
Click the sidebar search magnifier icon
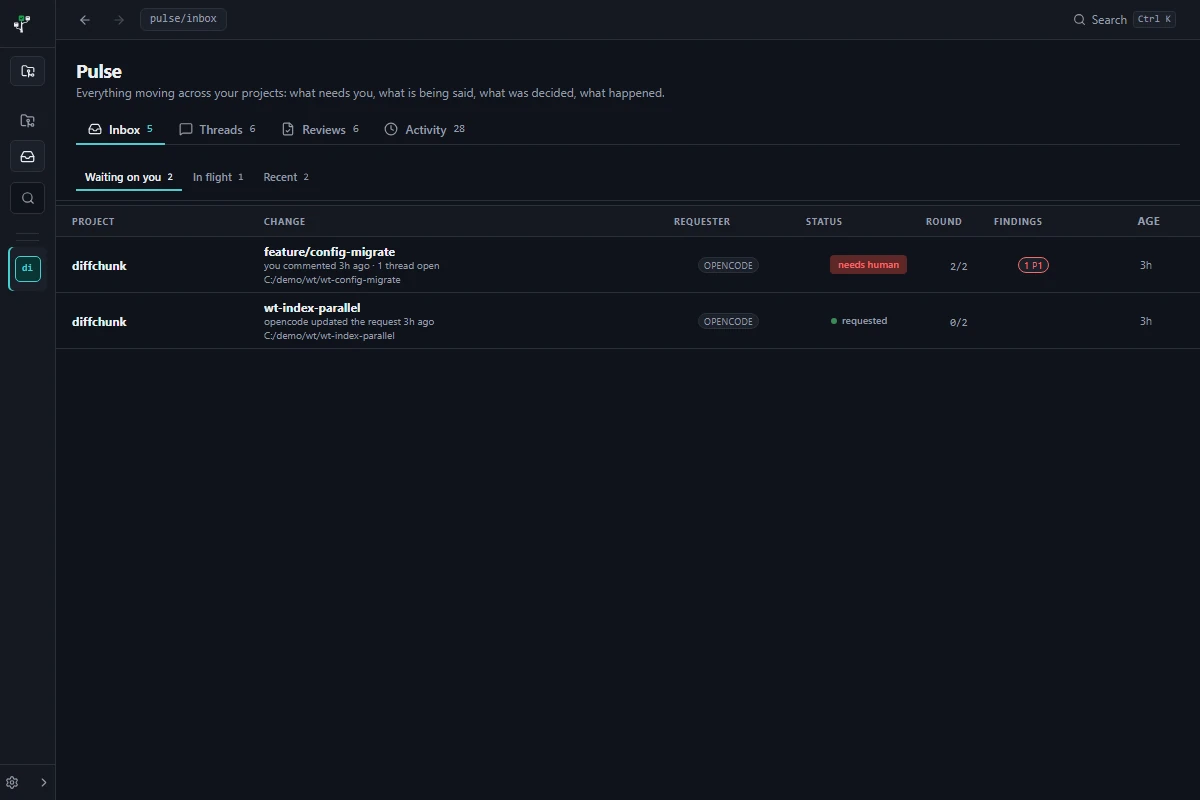28,198
